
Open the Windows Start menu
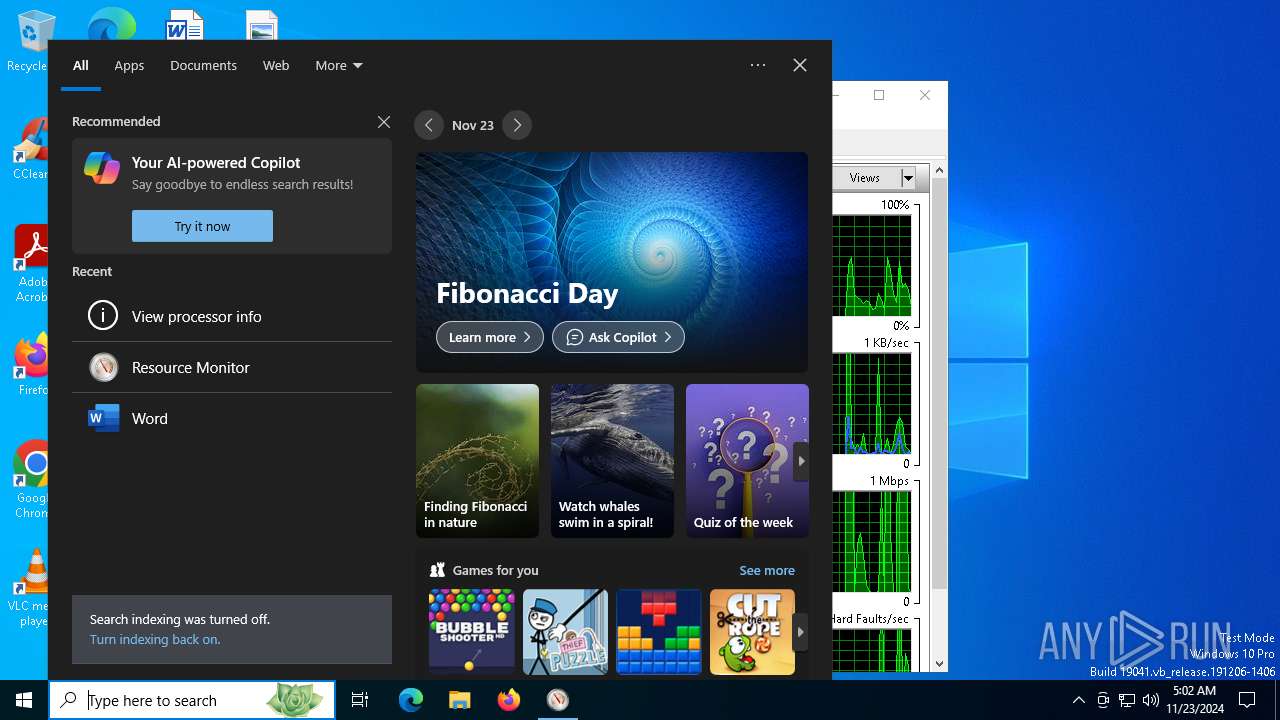tap(24, 700)
